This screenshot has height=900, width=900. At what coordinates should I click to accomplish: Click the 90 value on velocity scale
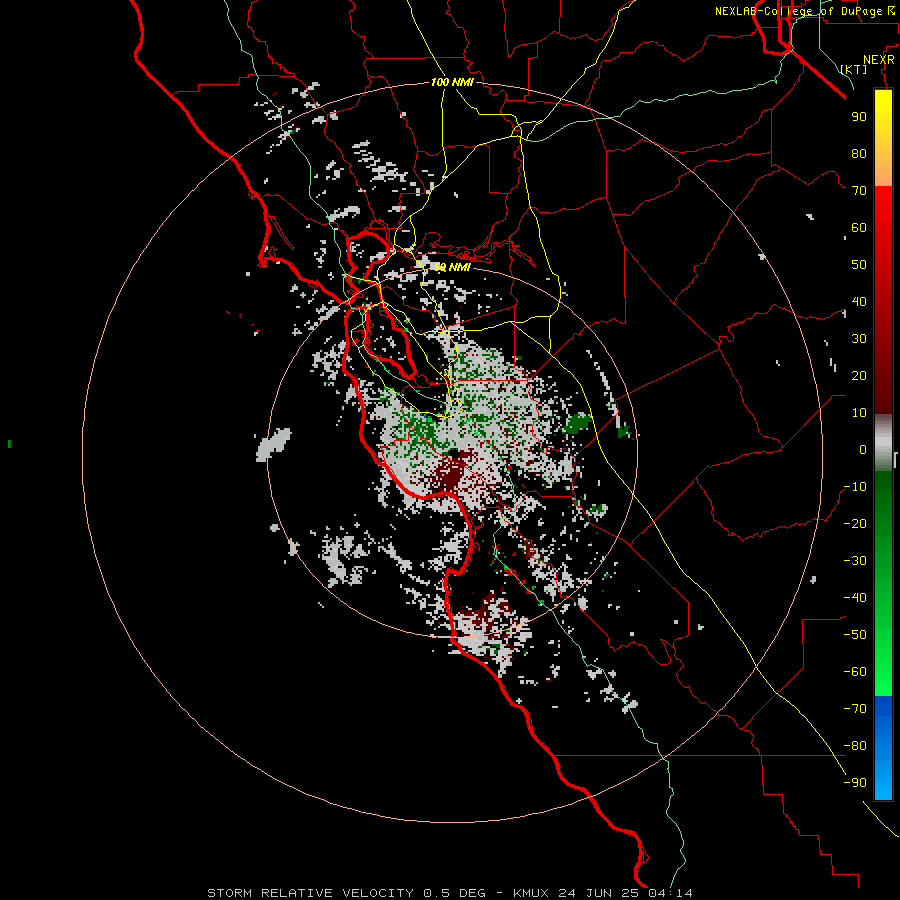click(859, 117)
